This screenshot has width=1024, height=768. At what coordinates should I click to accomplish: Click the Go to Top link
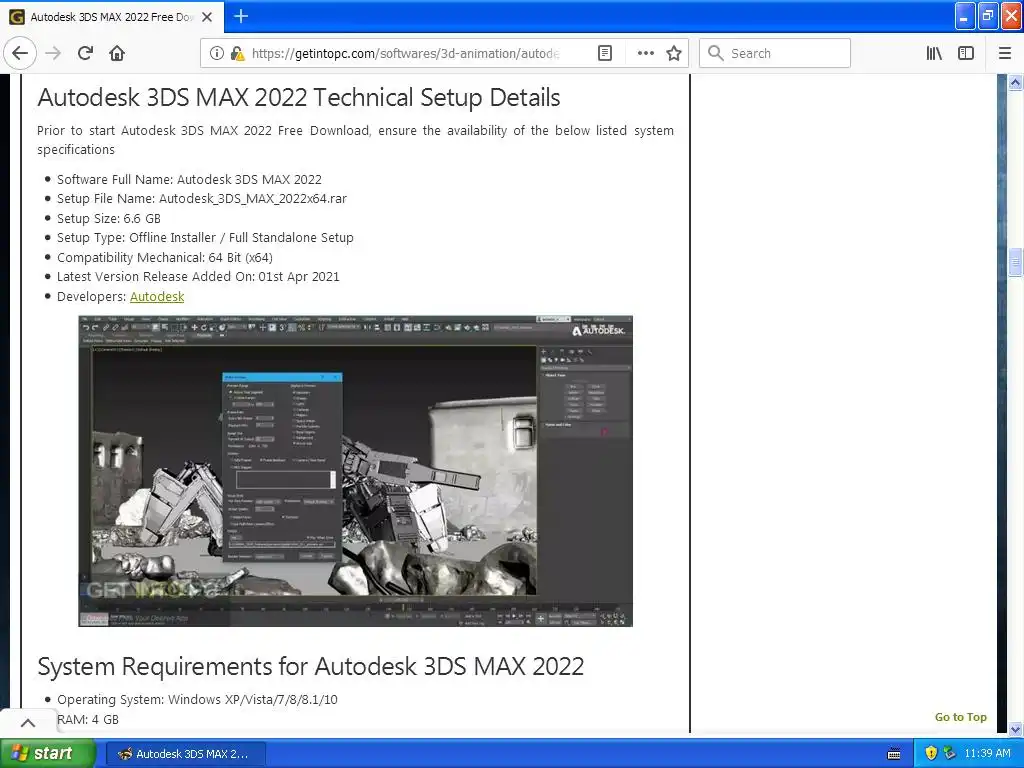(x=961, y=717)
